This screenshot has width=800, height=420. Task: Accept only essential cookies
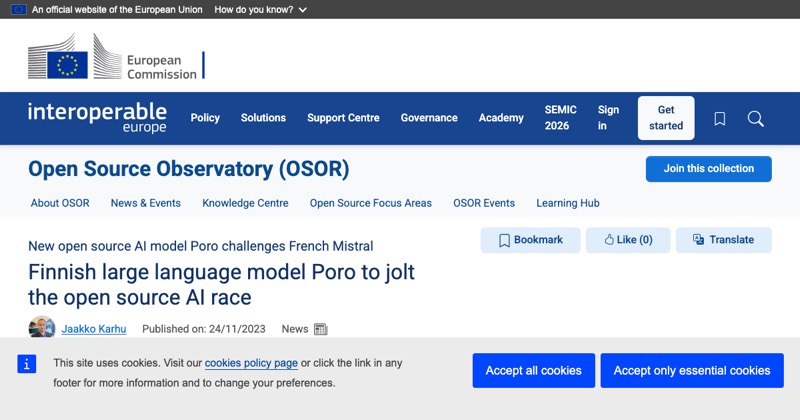pyautogui.click(x=692, y=370)
